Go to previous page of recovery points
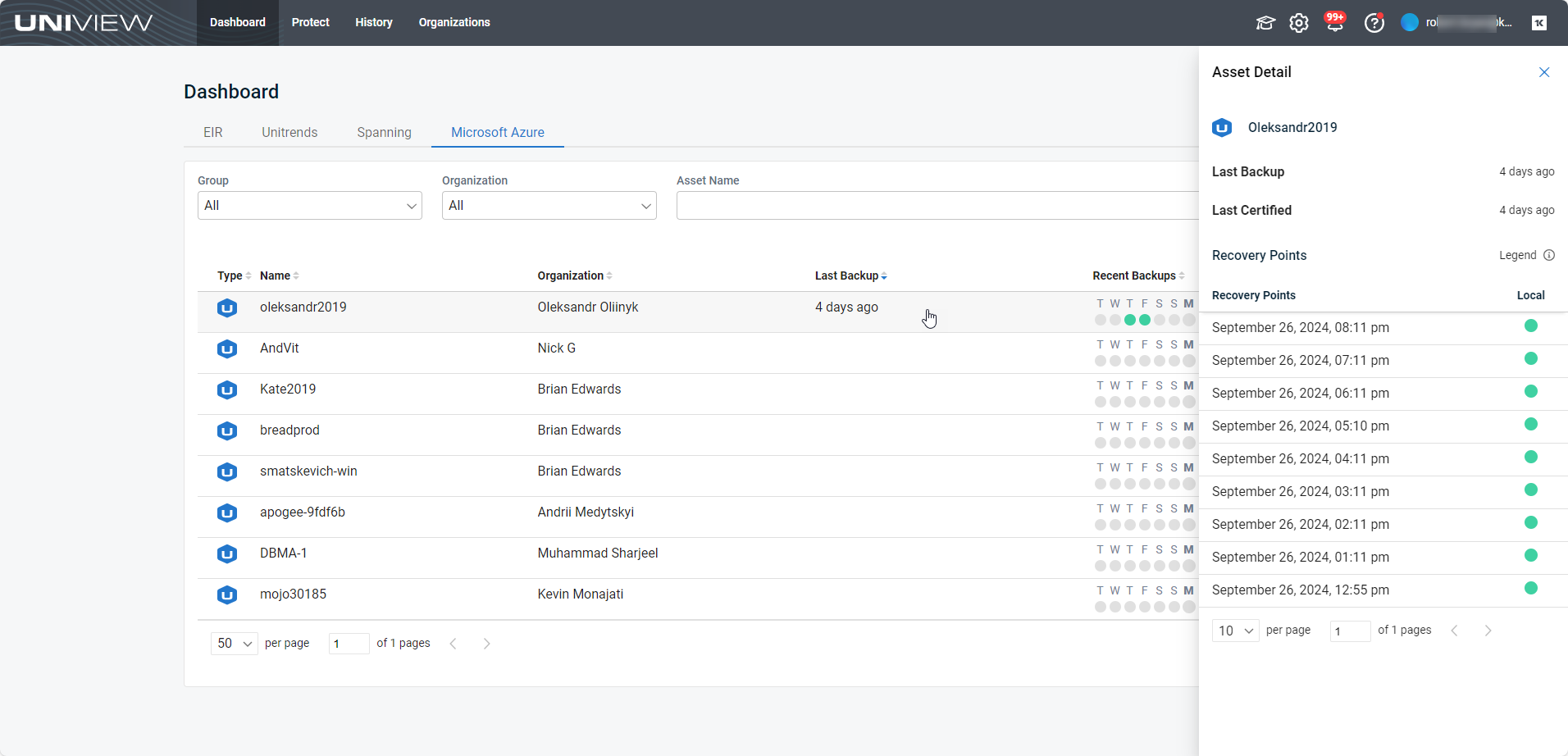The width and height of the screenshot is (1568, 756). click(x=1454, y=631)
